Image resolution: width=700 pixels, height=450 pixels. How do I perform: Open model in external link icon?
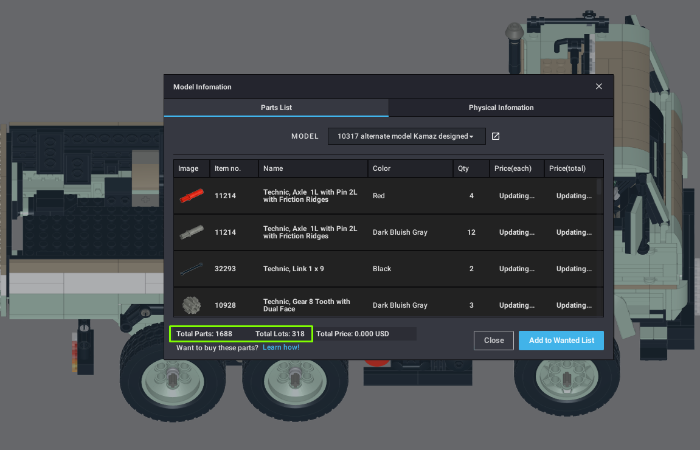(494, 136)
